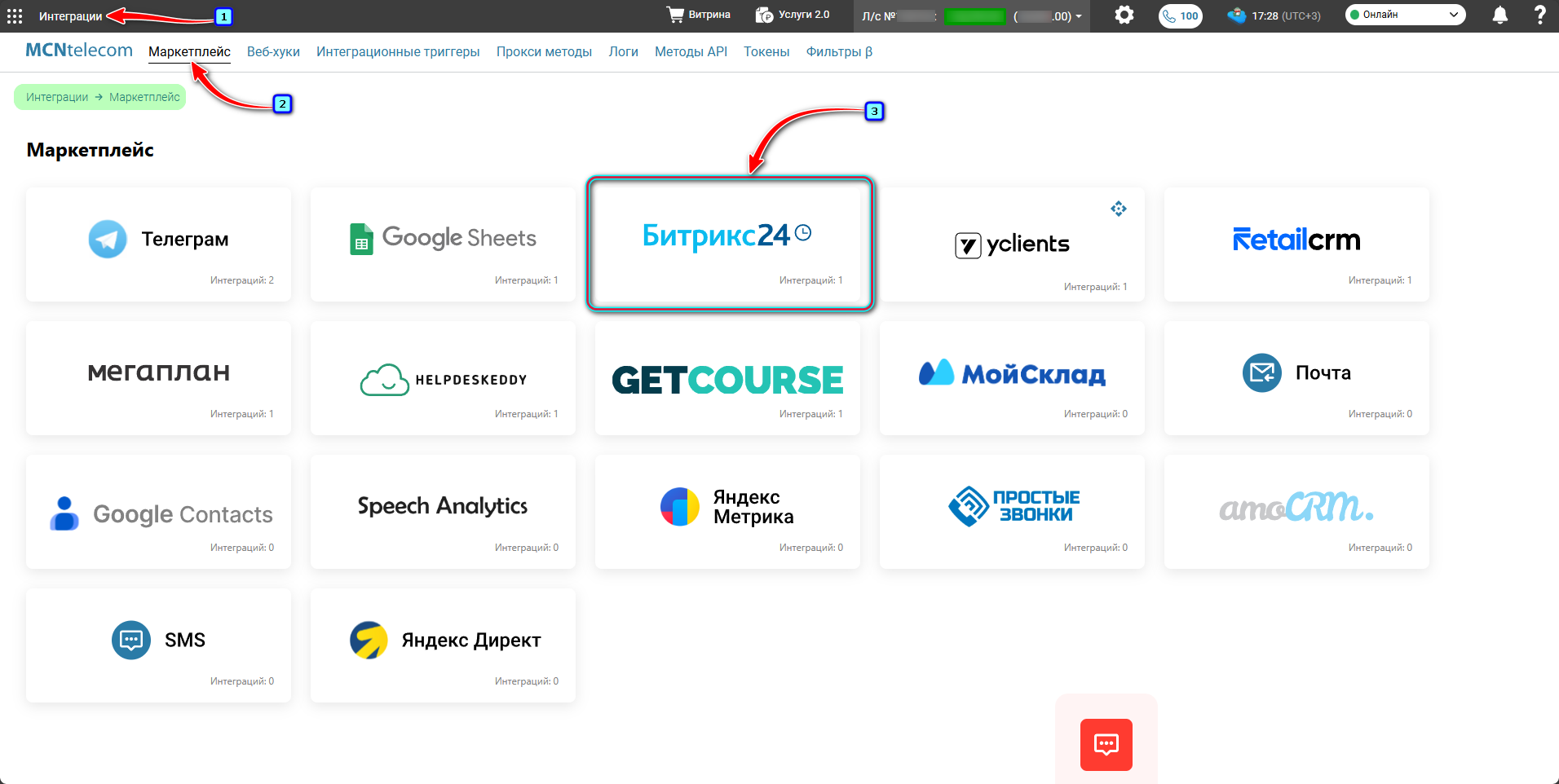Click the Витрина link text

(709, 15)
